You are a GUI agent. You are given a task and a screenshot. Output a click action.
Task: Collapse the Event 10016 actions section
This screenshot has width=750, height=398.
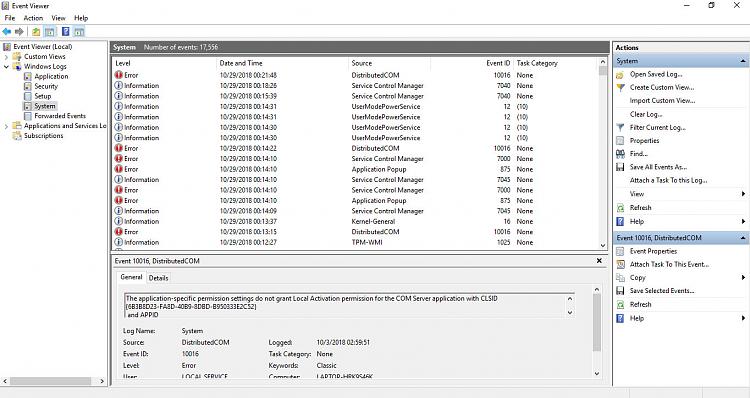(x=743, y=238)
